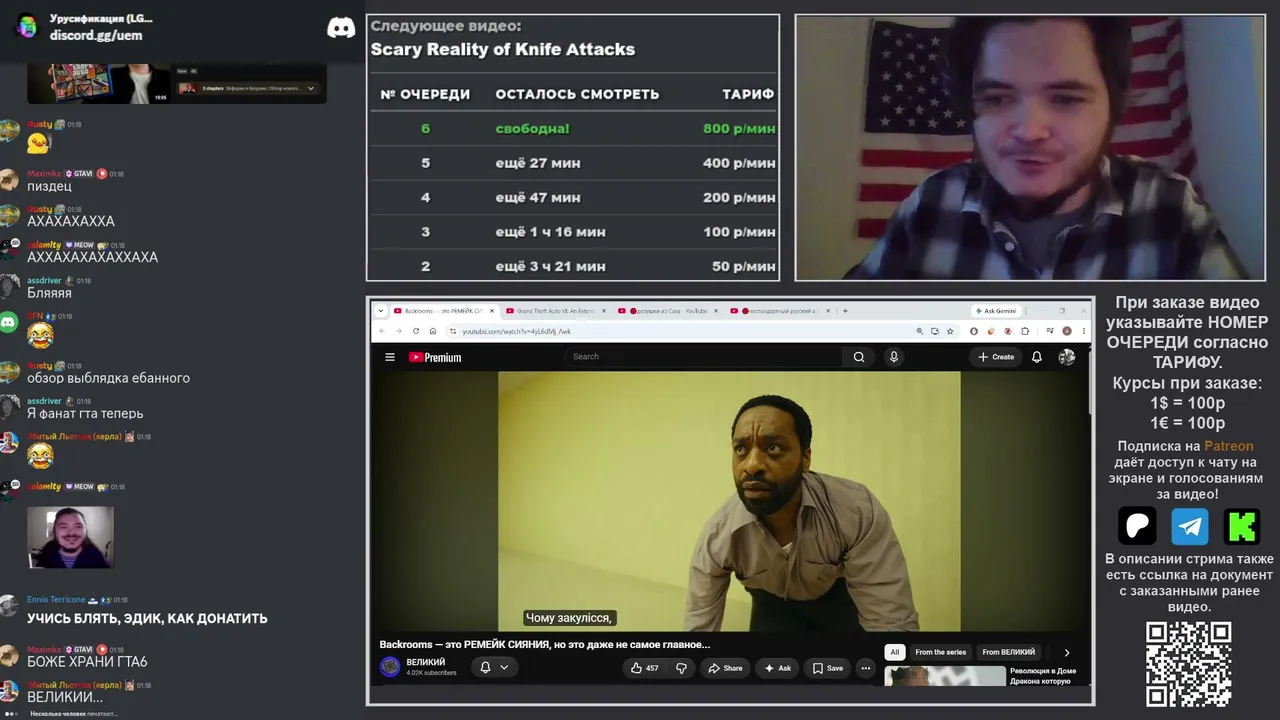Open the Telegram icon in the sidebar

[x=1190, y=525]
